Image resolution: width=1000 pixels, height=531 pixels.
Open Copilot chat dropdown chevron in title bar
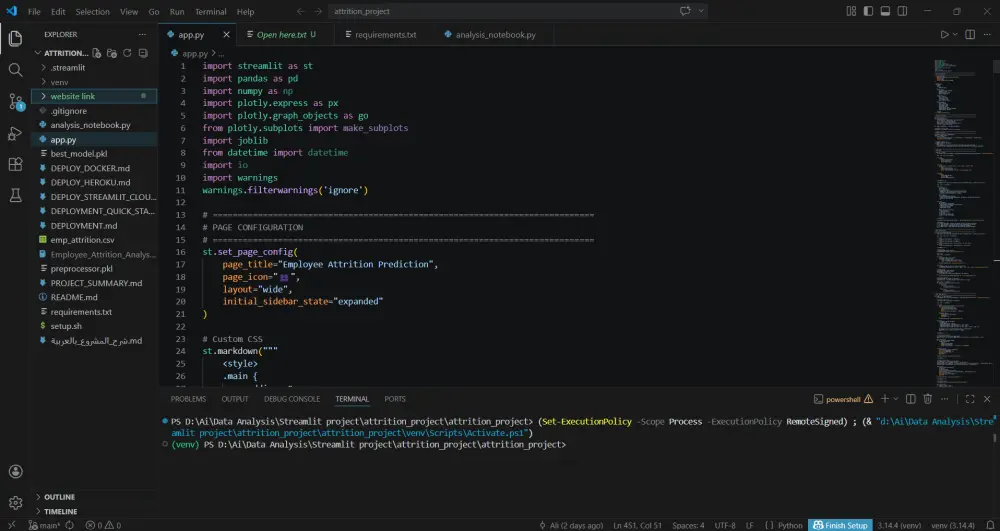click(x=702, y=11)
